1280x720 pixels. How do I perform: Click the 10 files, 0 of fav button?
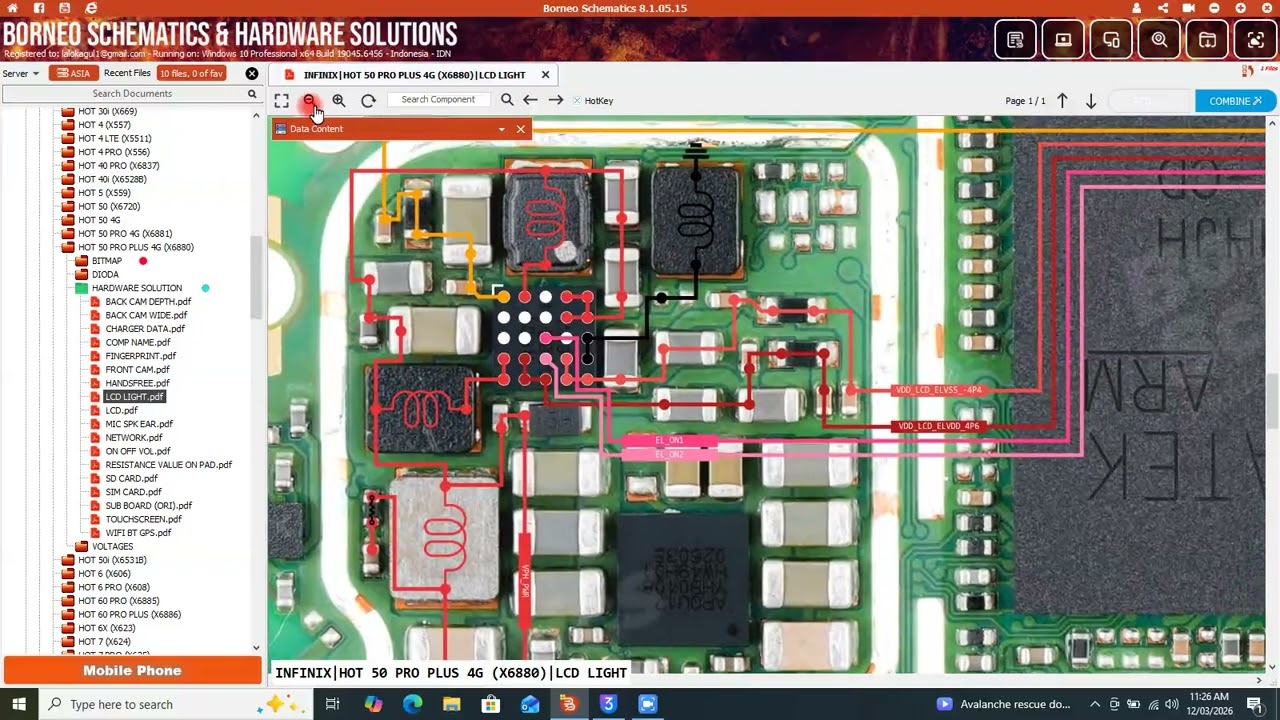191,73
